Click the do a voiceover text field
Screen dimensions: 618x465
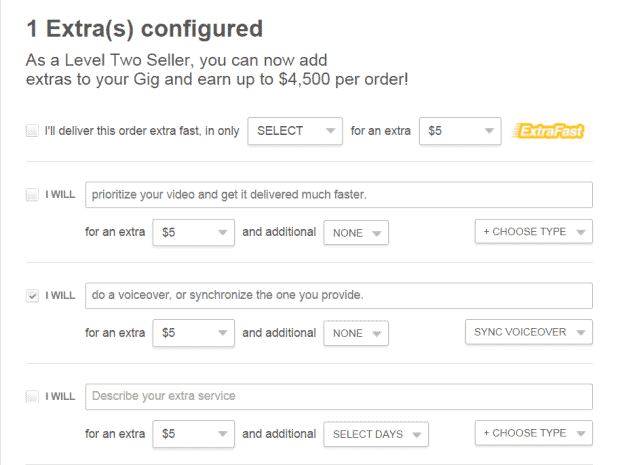[339, 295]
